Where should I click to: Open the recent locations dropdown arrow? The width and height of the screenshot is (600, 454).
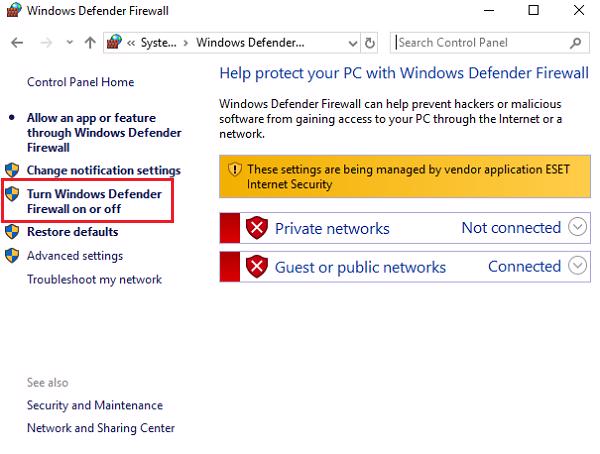[x=69, y=43]
